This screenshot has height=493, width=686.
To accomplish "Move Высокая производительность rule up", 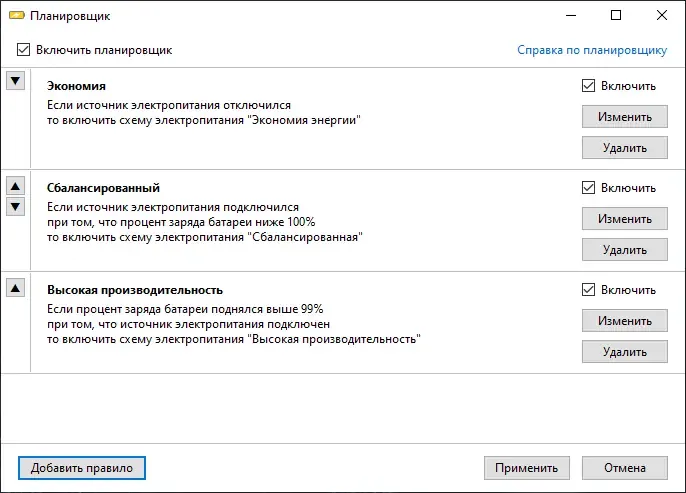I will point(15,288).
